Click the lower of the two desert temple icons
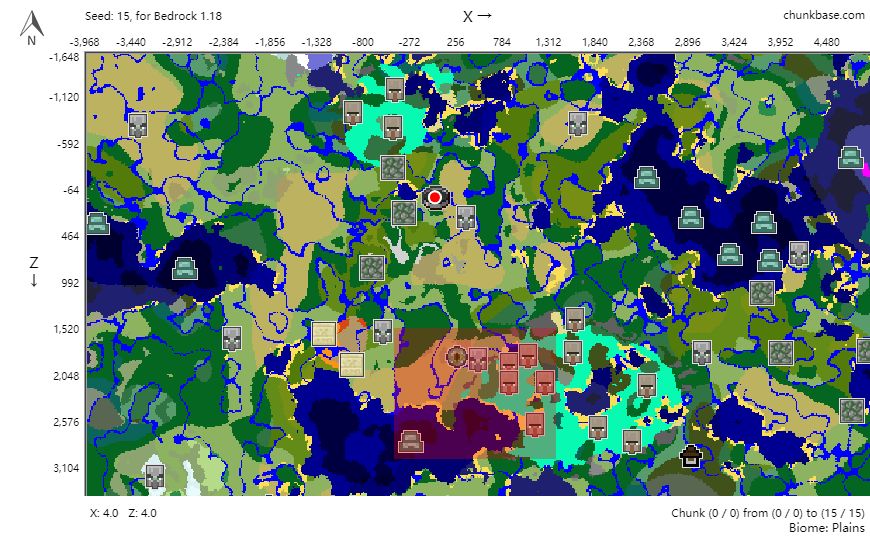 tap(351, 365)
